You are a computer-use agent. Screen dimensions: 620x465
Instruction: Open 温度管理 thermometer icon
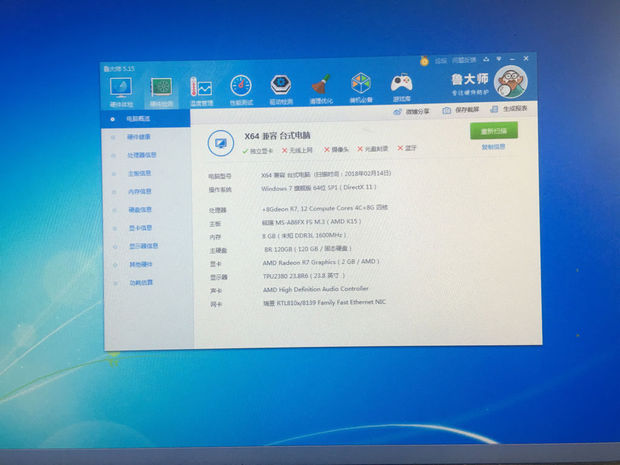tap(201, 87)
